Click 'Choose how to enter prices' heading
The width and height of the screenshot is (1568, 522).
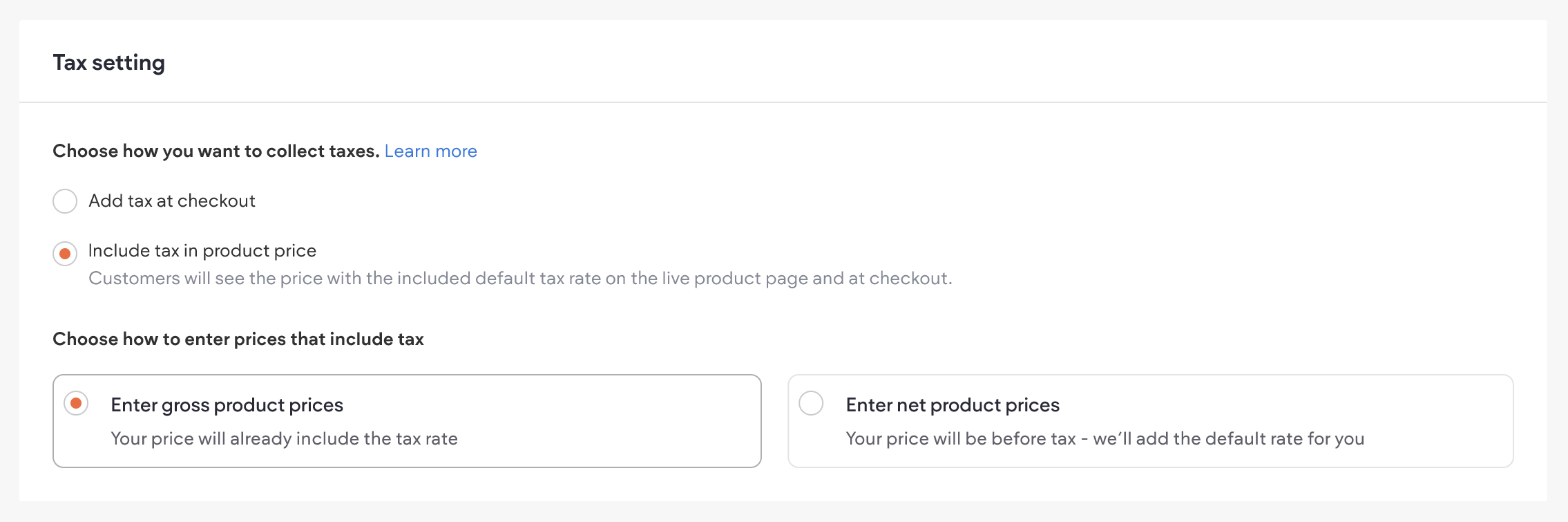pyautogui.click(x=238, y=339)
